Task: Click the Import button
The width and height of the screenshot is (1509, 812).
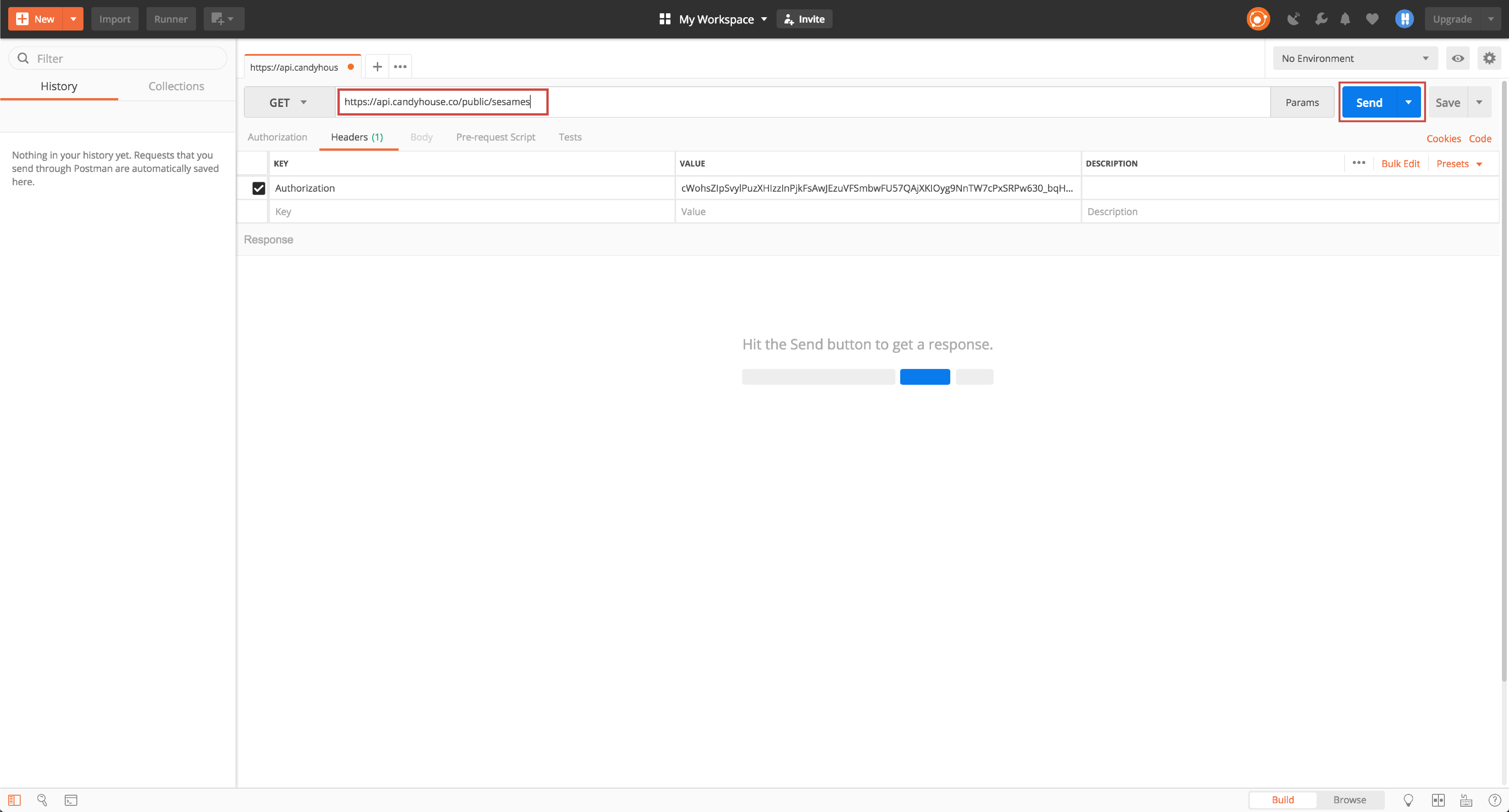Action: point(115,19)
